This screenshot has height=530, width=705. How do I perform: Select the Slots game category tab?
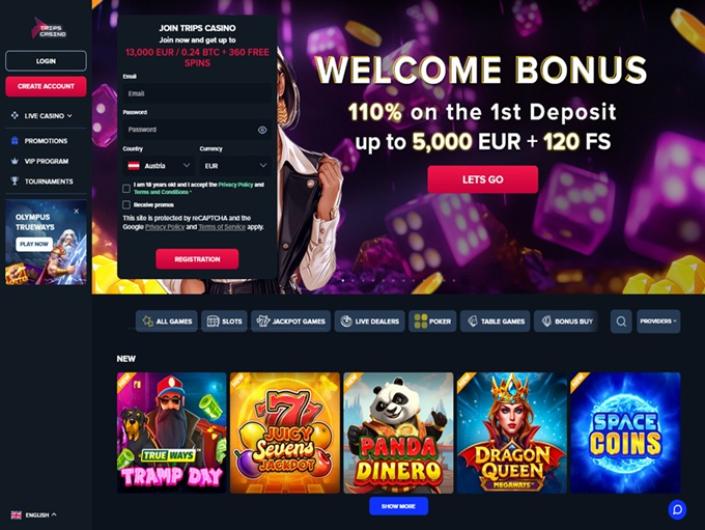[224, 321]
